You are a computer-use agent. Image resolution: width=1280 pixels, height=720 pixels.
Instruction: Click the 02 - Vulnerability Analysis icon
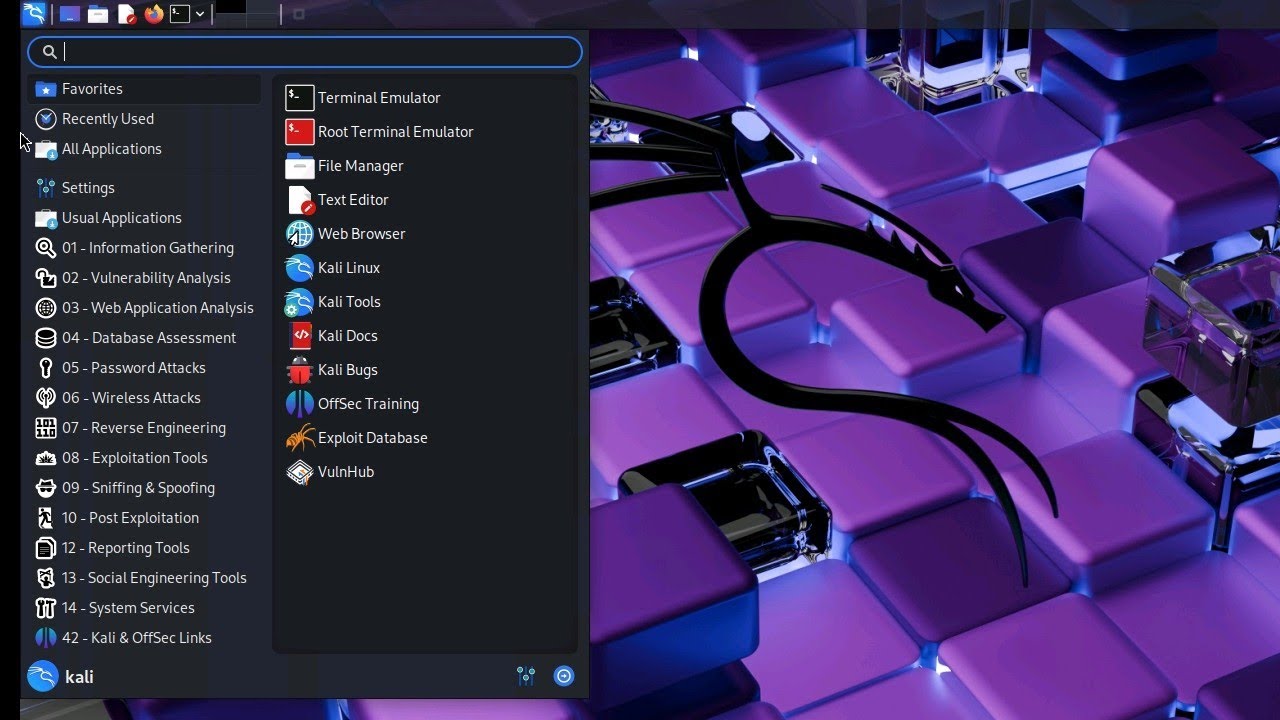(x=46, y=278)
